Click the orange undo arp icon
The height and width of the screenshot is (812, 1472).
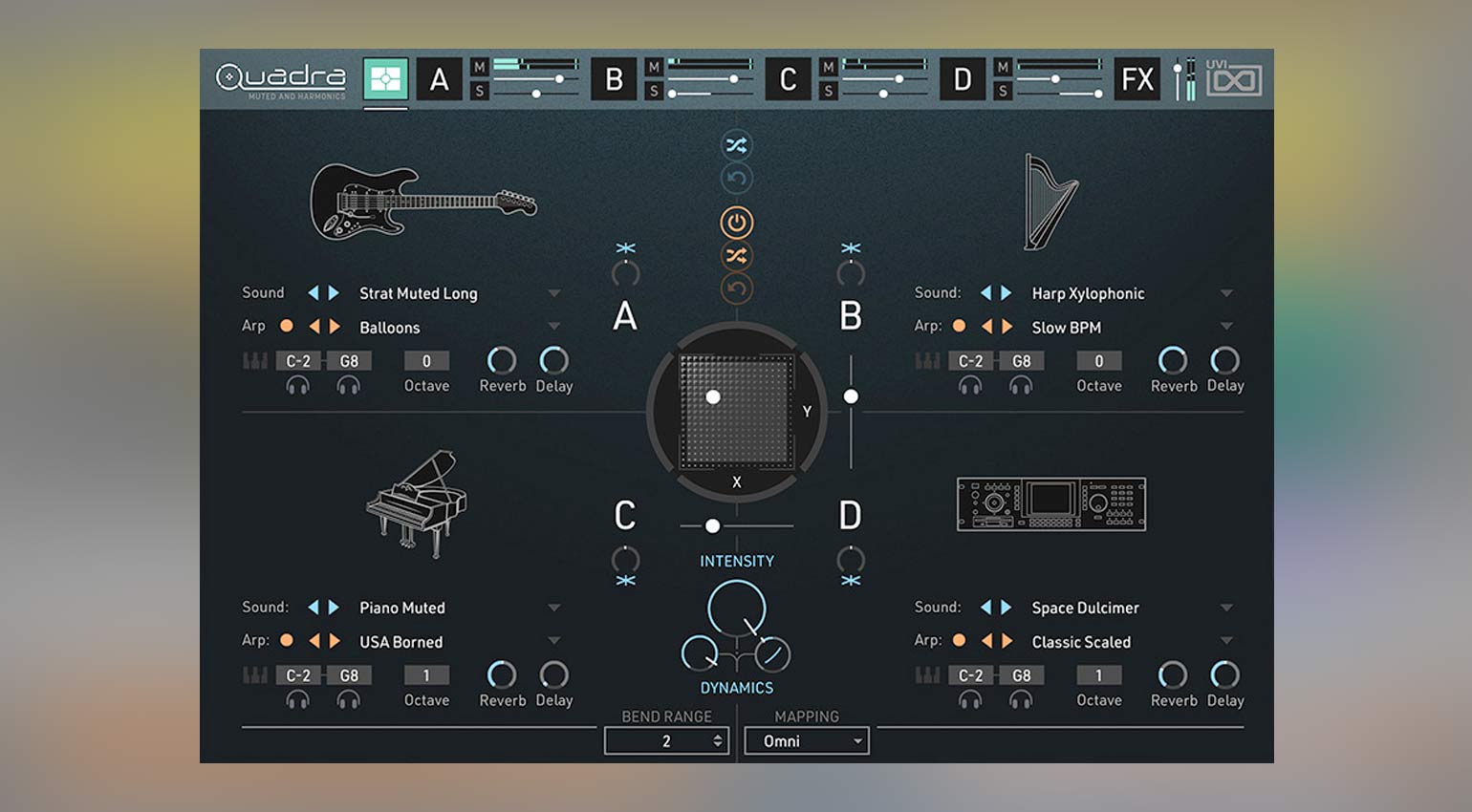point(736,288)
